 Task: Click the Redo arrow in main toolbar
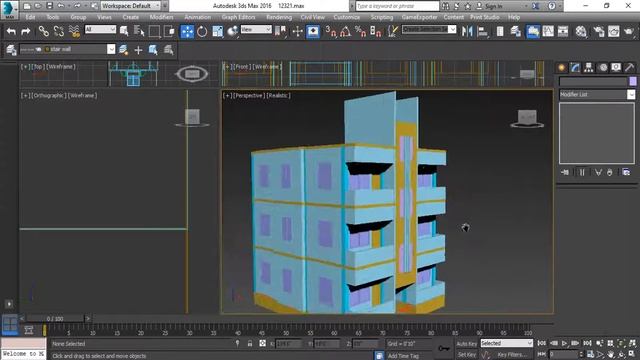pyautogui.click(x=26, y=31)
